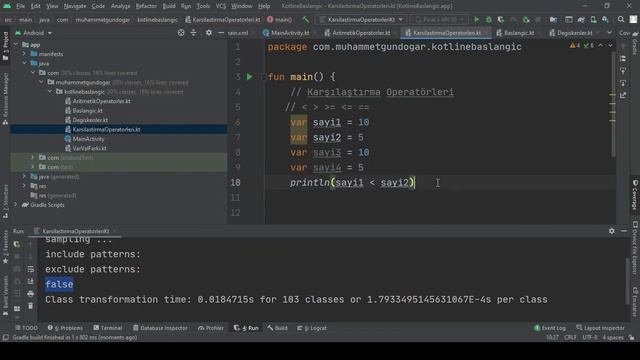The width and height of the screenshot is (640, 360).
Task: Click UTF-8 encoding in status bar
Action: [x=590, y=338]
